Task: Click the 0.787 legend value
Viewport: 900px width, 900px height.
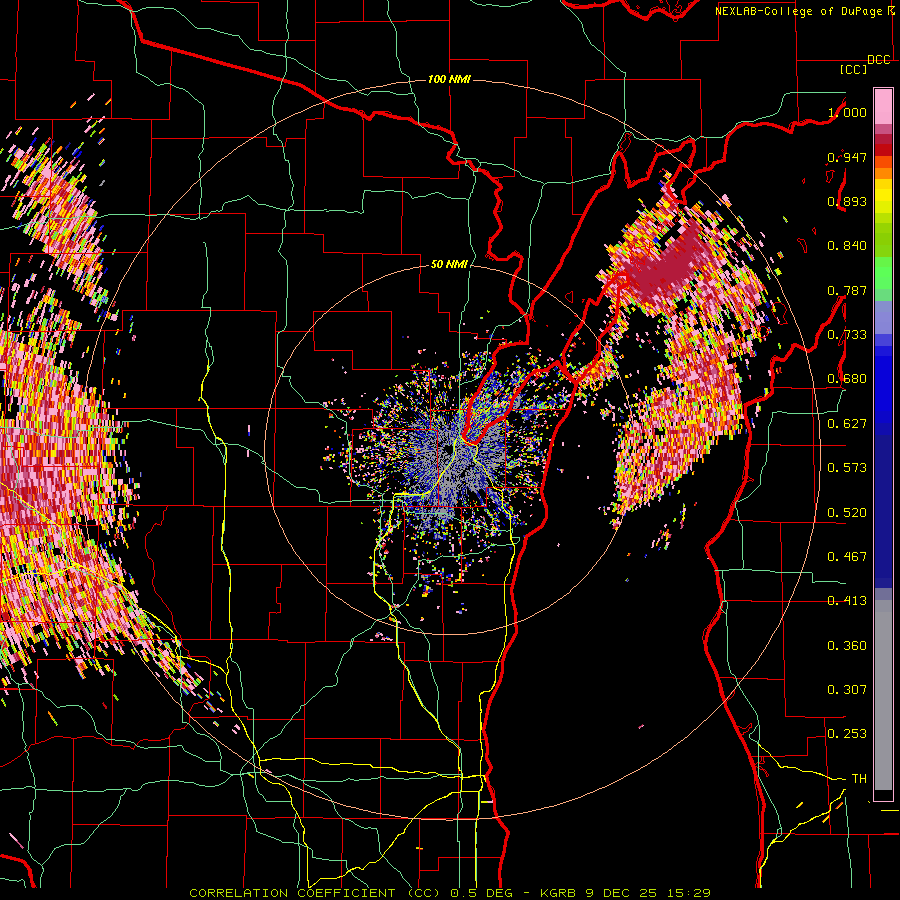Action: tap(847, 290)
